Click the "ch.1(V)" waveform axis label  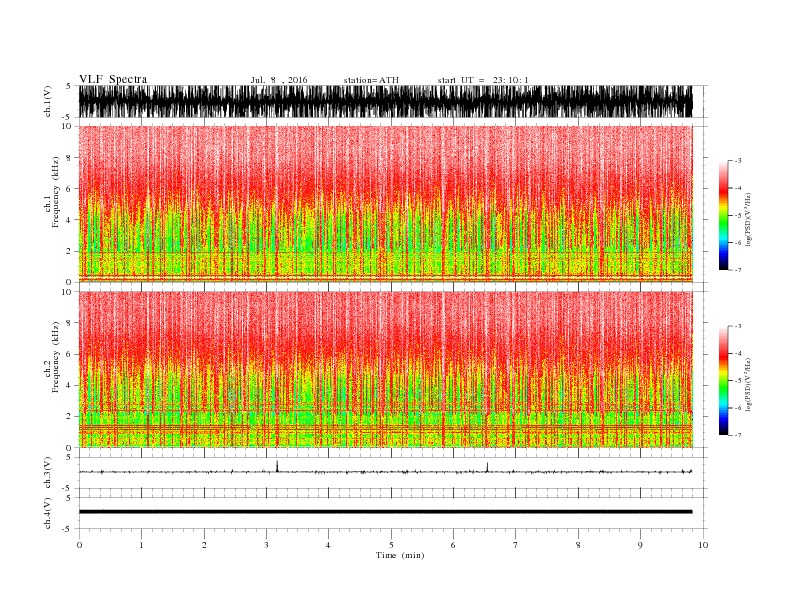48,101
